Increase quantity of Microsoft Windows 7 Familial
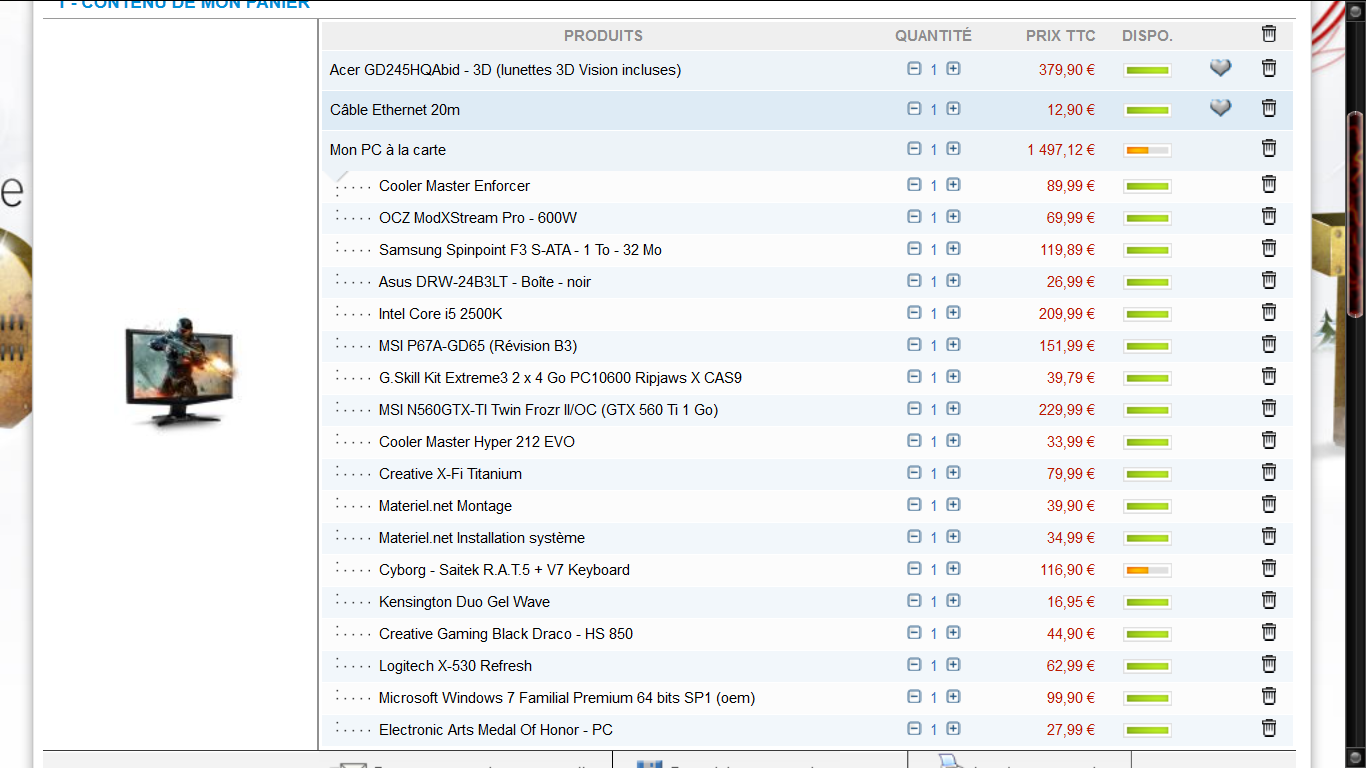This screenshot has height=768, width=1366. pyautogui.click(x=953, y=697)
